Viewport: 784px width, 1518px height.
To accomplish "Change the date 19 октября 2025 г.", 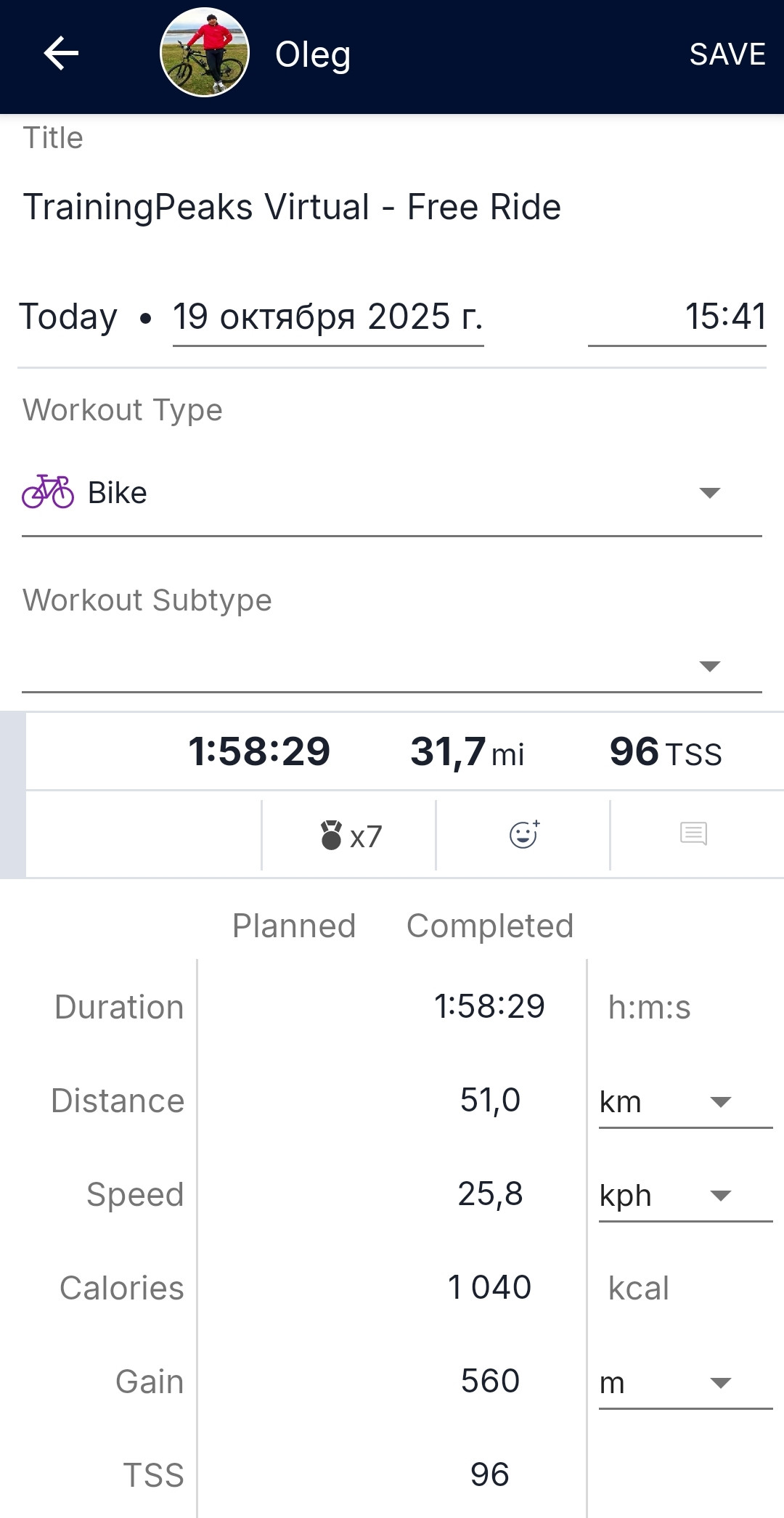I will coord(328,317).
